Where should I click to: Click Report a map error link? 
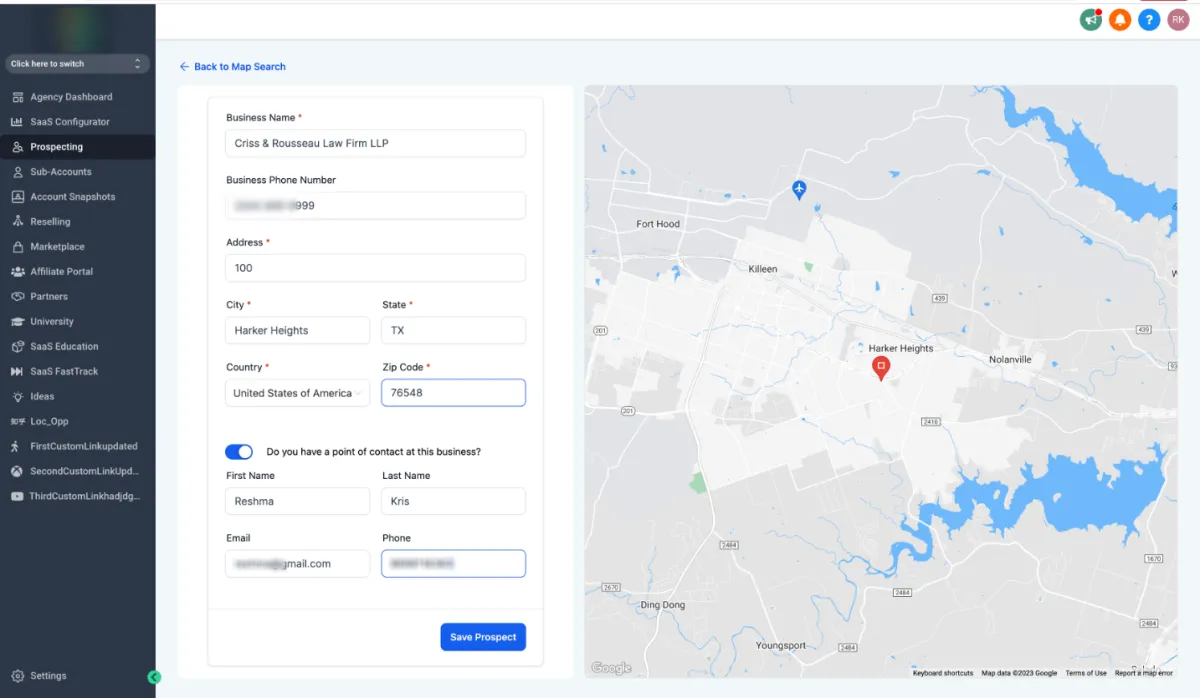coord(1144,673)
